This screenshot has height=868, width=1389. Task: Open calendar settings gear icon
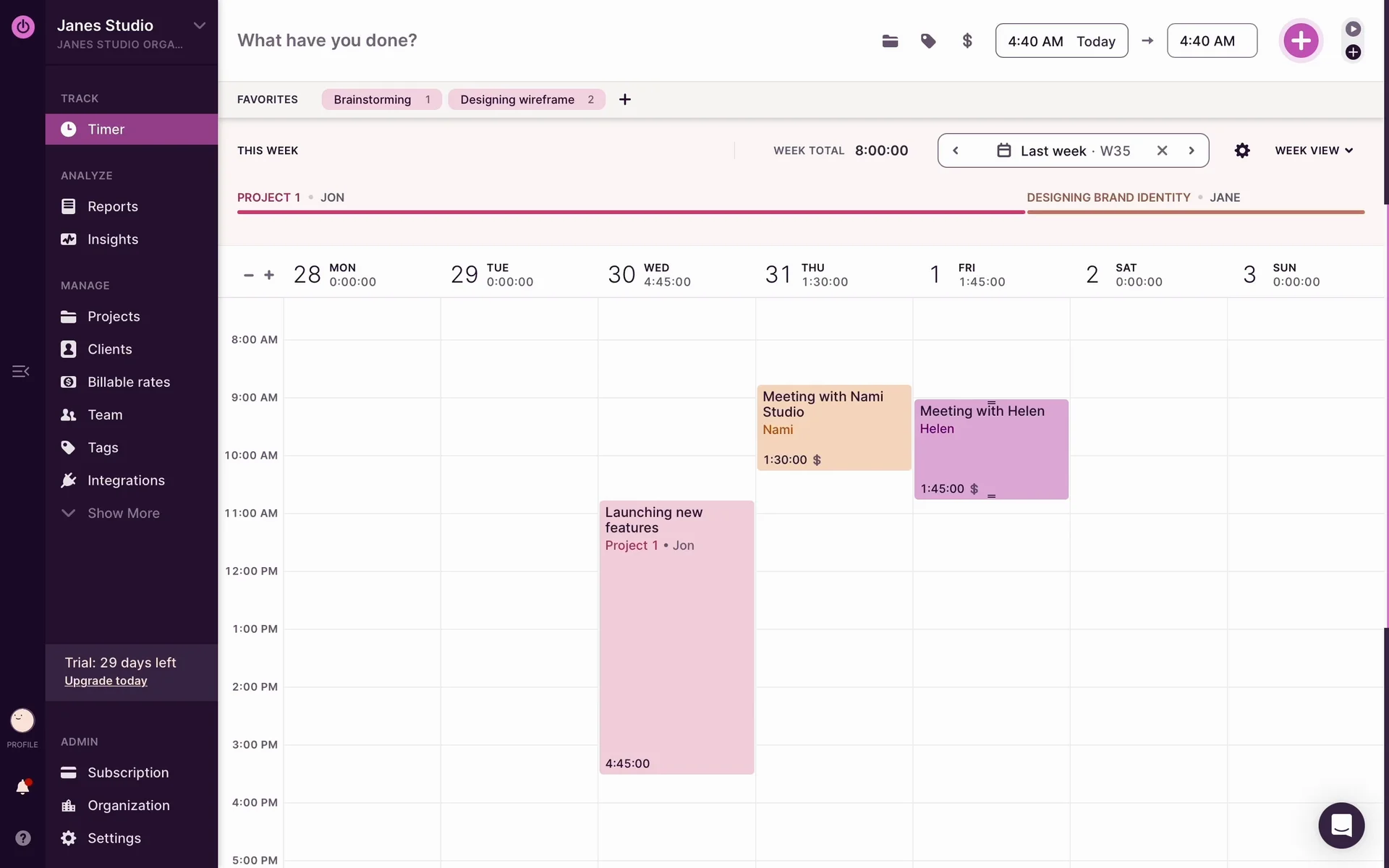tap(1242, 150)
